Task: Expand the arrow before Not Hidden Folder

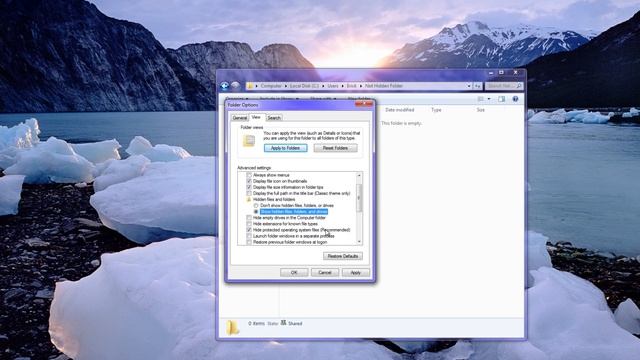Action: [x=361, y=86]
